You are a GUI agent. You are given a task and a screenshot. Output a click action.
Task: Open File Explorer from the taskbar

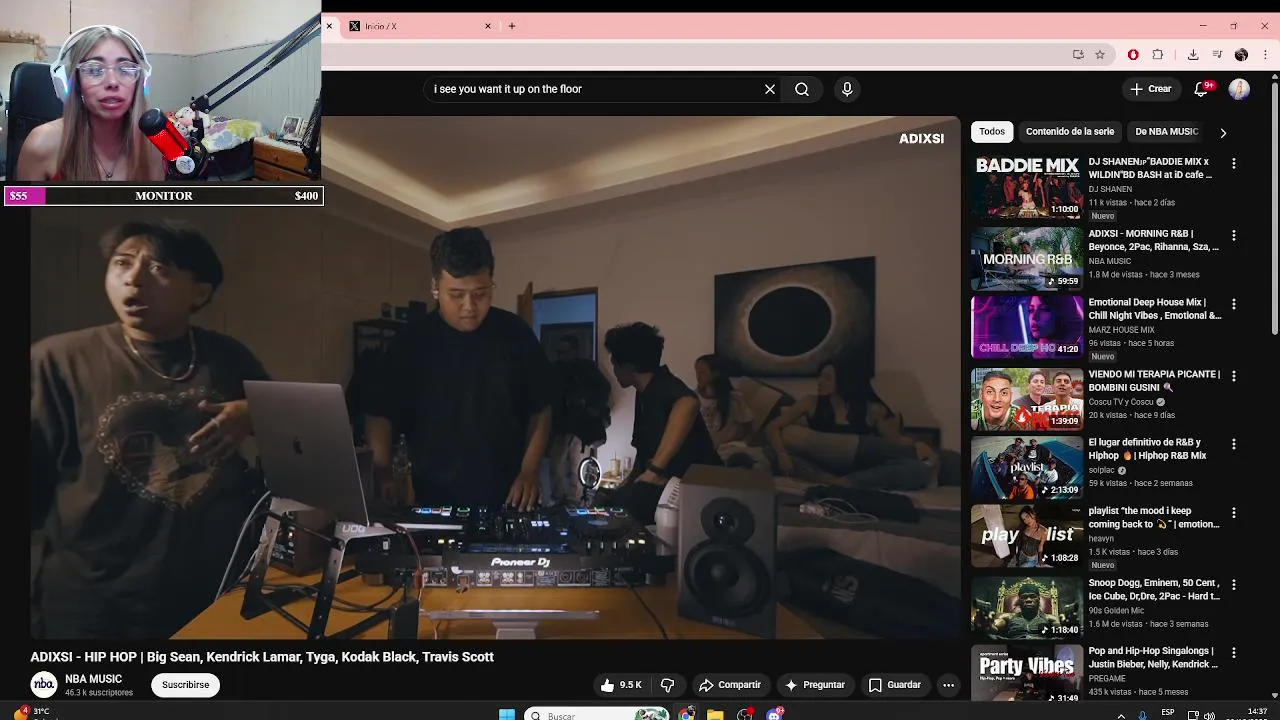click(x=715, y=715)
